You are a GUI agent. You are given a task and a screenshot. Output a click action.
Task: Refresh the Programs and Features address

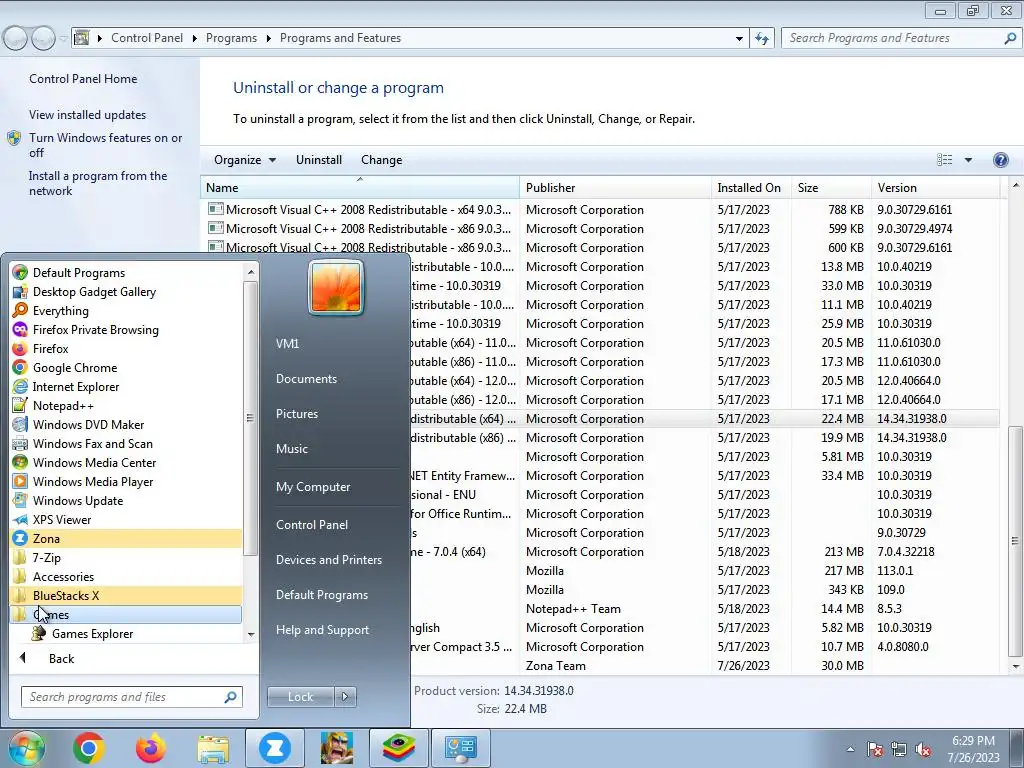[x=761, y=38]
